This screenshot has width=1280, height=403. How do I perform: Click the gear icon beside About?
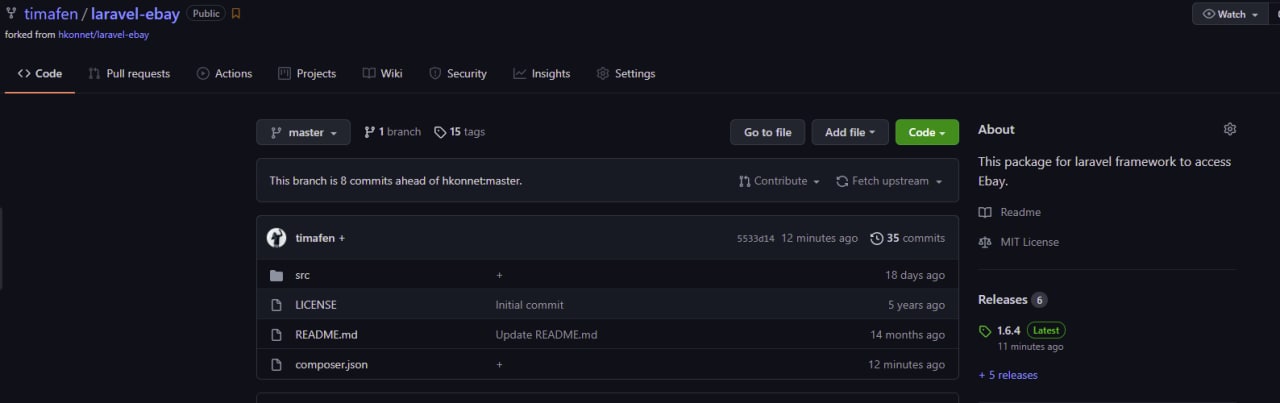pyautogui.click(x=1229, y=129)
